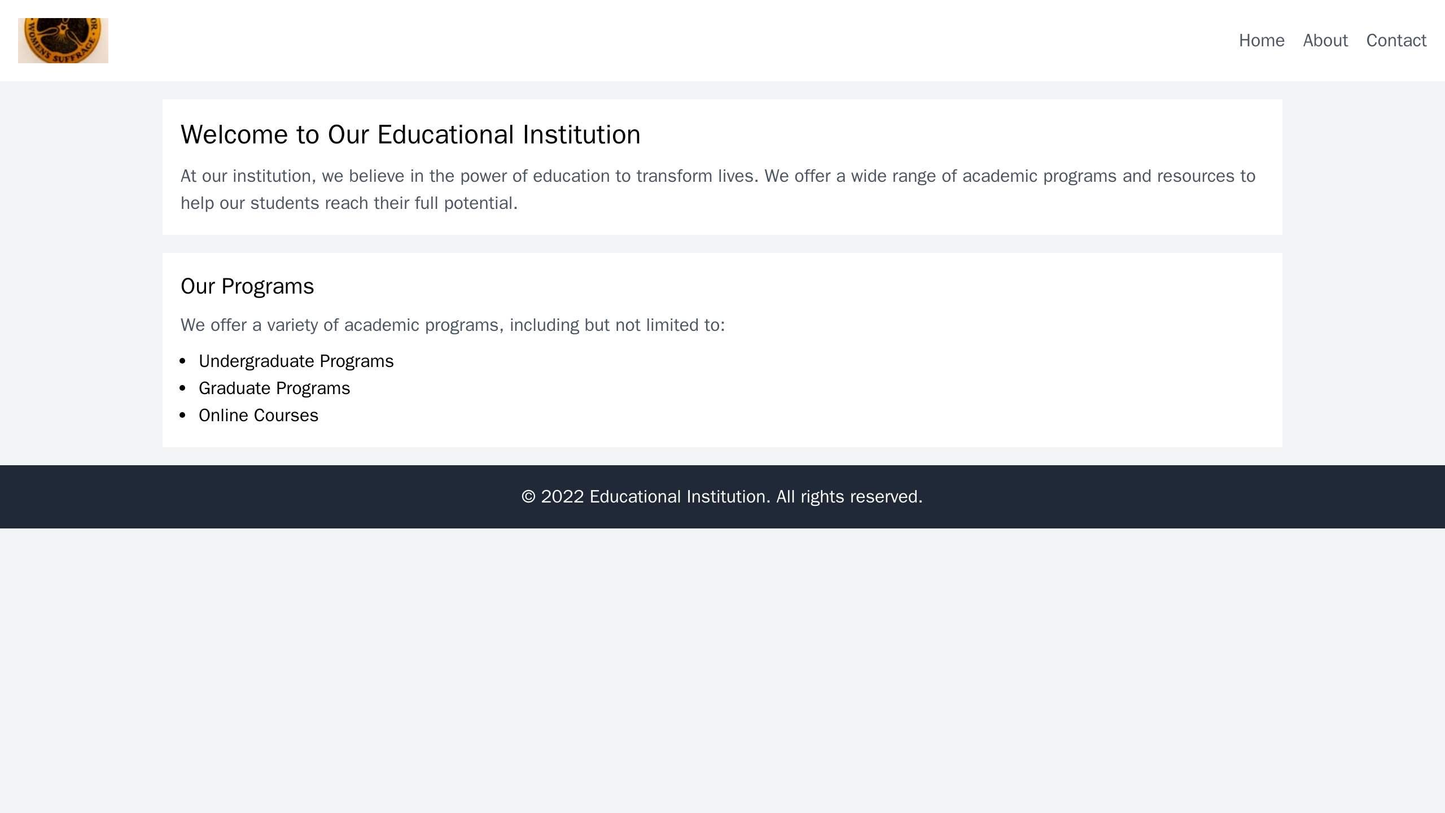Select Graduate Programs list item
The image size is (1445, 813).
[275, 388]
